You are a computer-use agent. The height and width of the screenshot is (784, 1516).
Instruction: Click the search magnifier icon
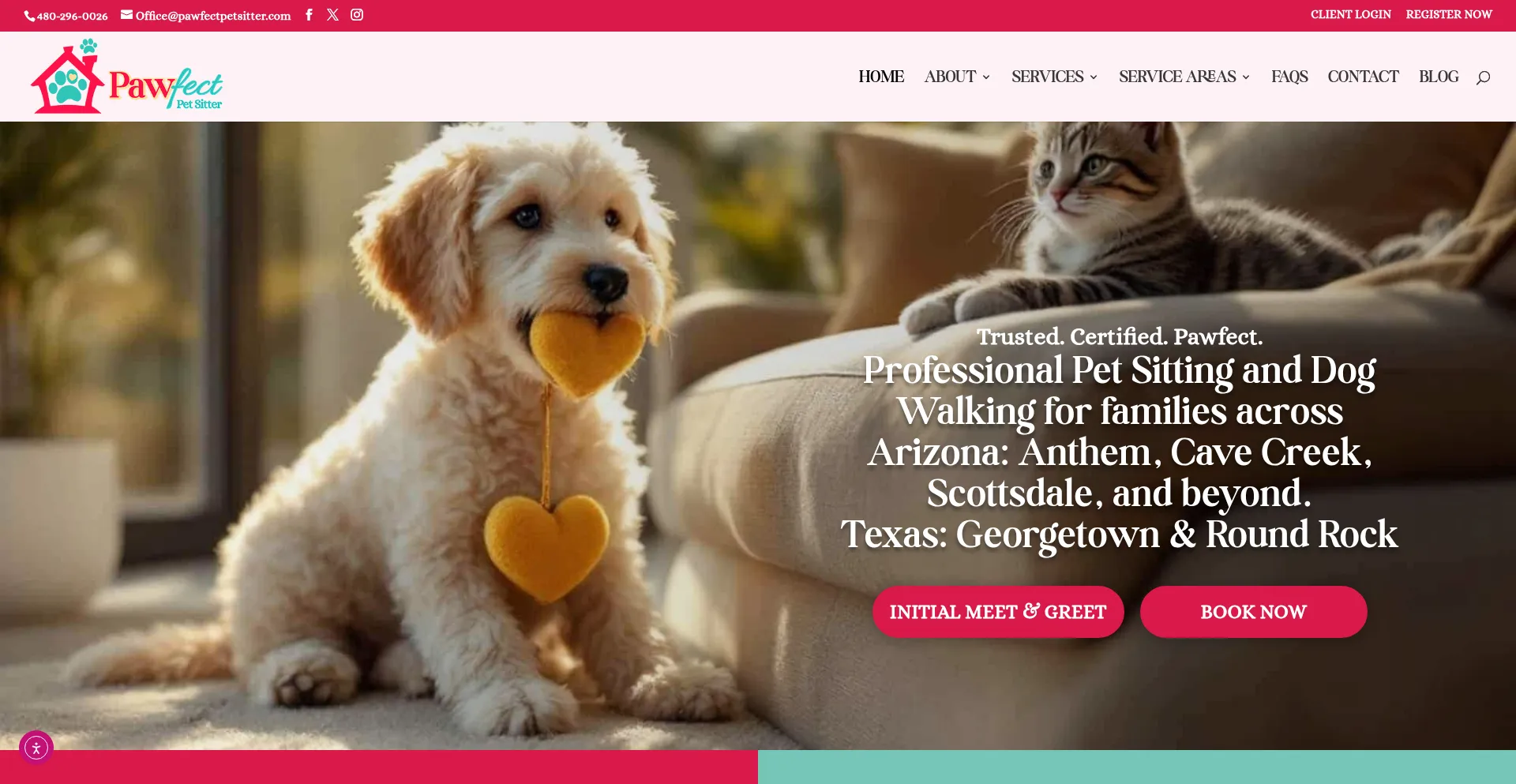[x=1483, y=77]
